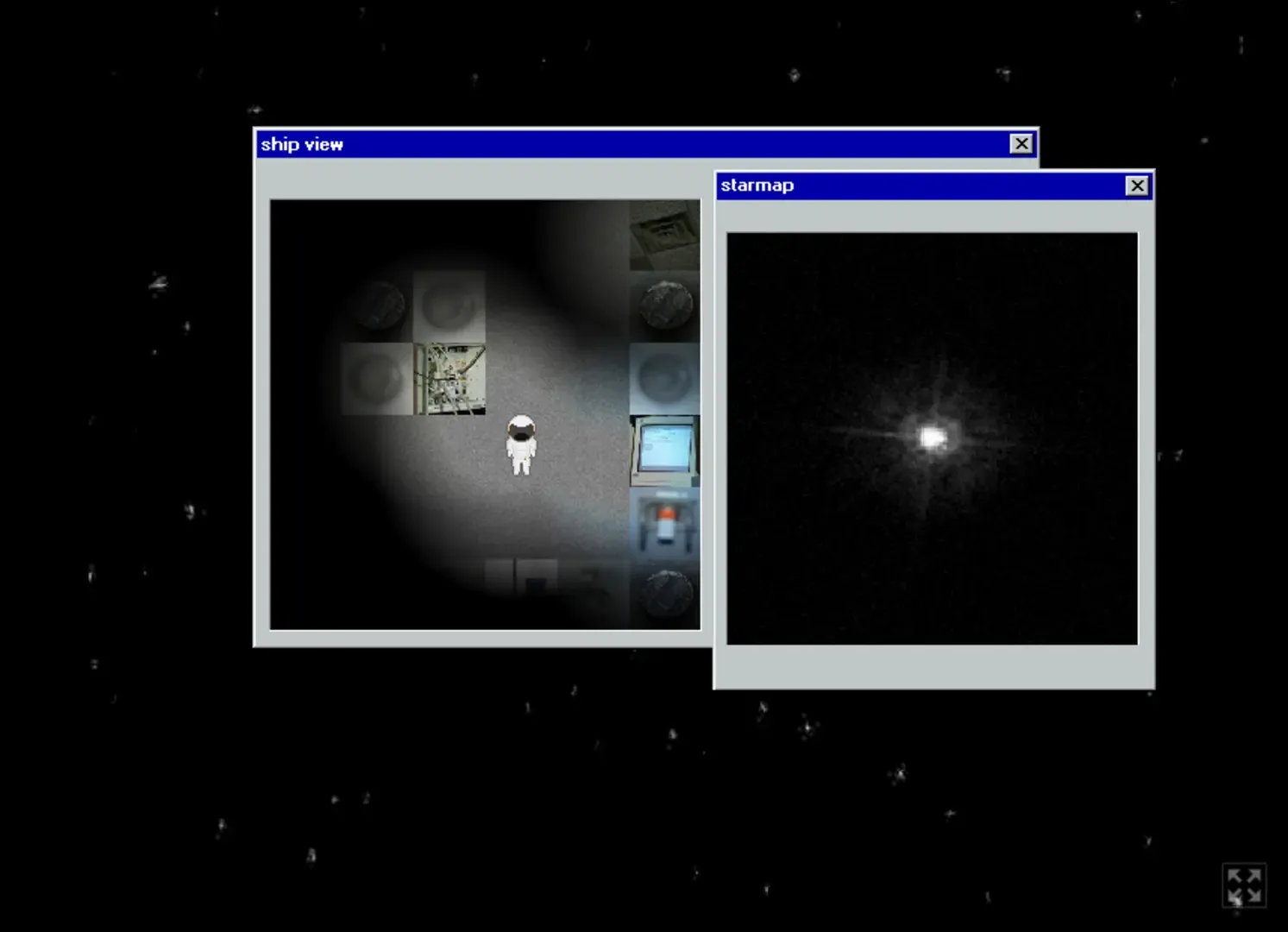Click the dark round hatch below the vent
Image resolution: width=1288 pixels, height=932 pixels.
[664, 306]
